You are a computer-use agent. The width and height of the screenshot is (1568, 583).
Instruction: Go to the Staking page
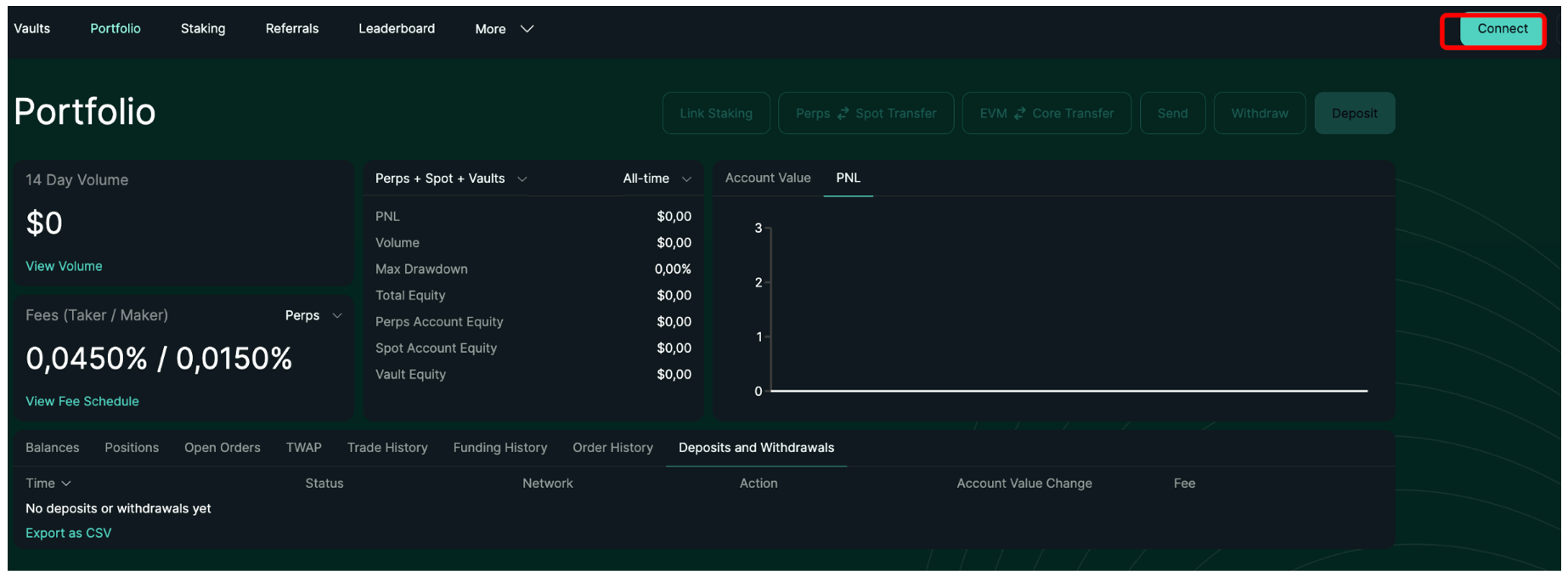(203, 29)
